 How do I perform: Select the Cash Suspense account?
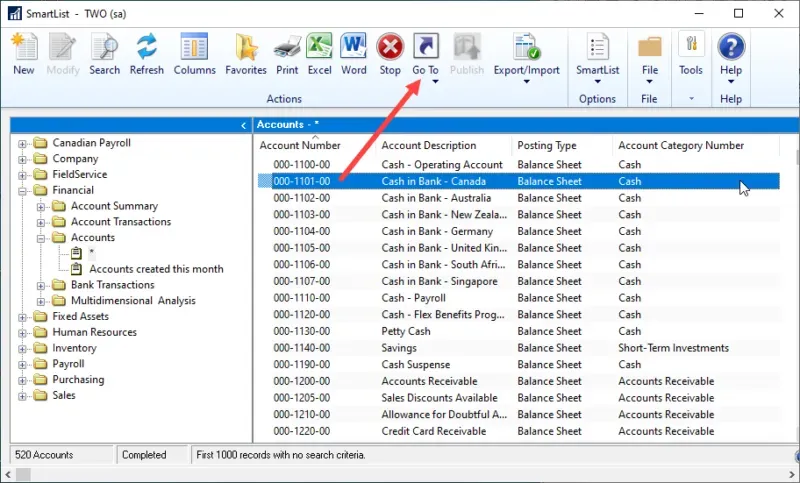518,364
